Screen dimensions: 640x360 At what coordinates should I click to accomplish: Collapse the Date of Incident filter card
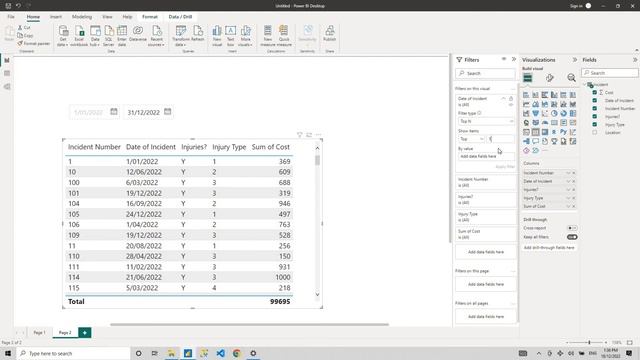pyautogui.click(x=503, y=99)
